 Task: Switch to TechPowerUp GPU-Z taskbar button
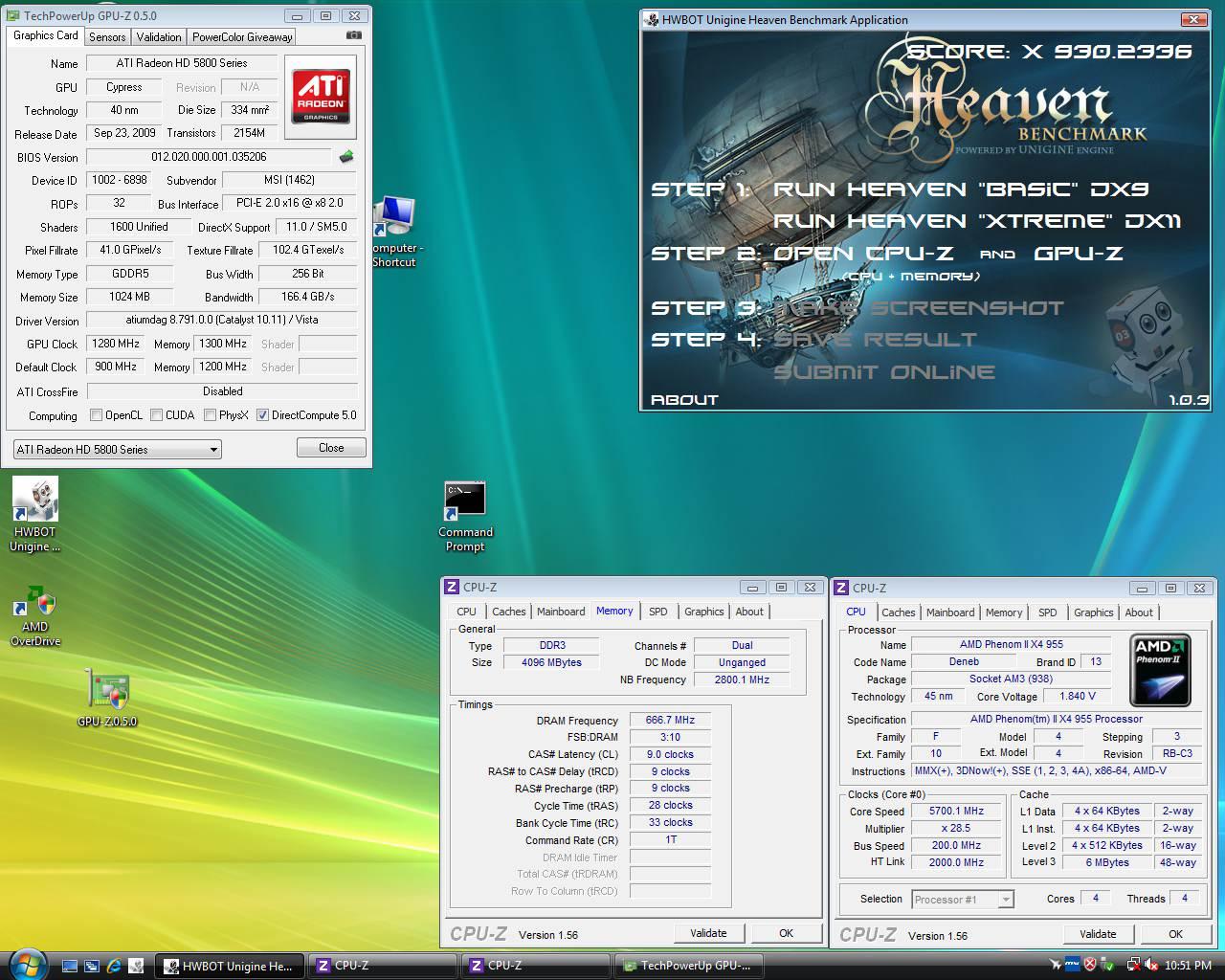pyautogui.click(x=688, y=966)
